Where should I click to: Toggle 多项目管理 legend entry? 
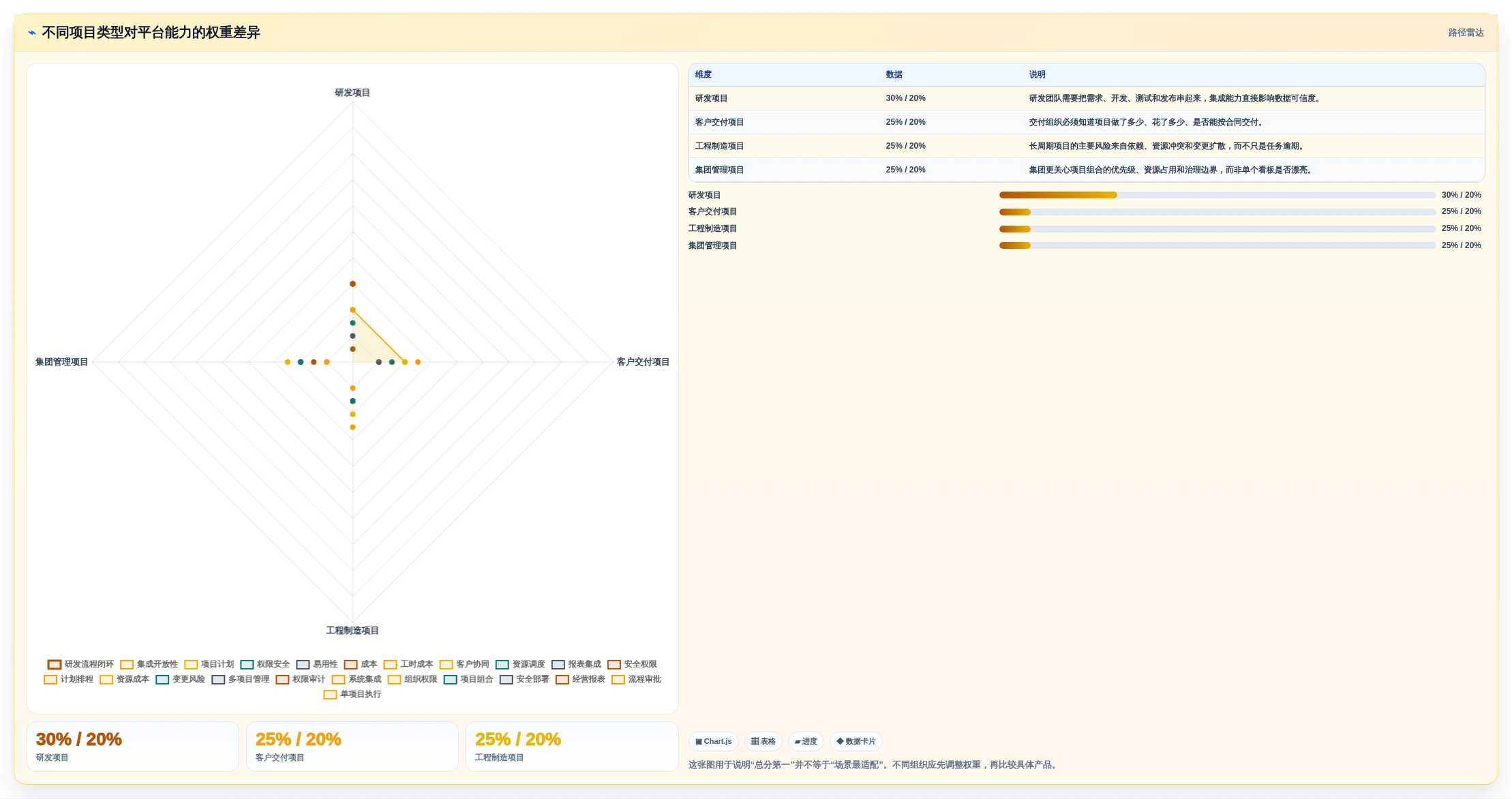tap(240, 679)
